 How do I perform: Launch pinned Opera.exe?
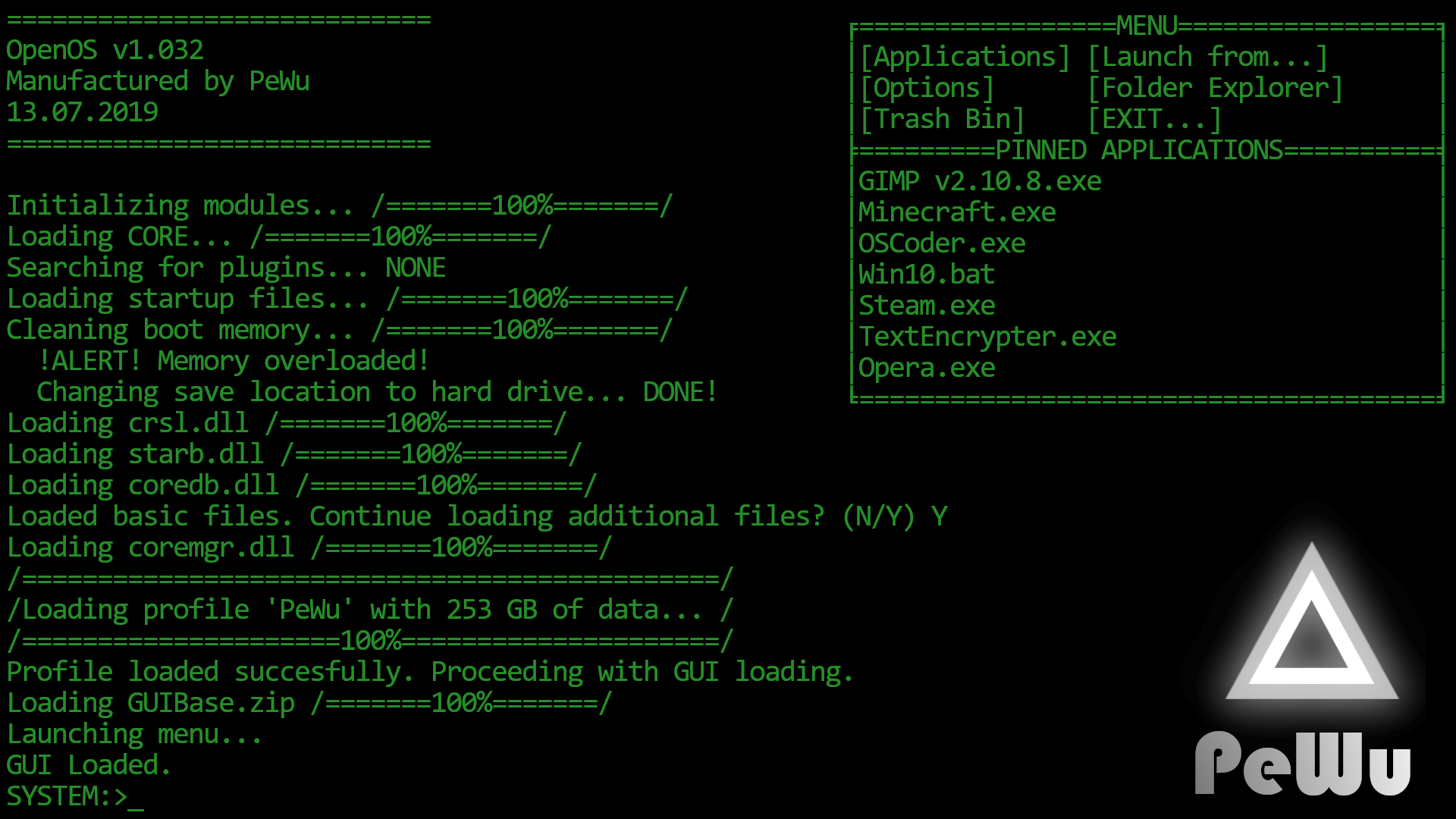point(927,368)
